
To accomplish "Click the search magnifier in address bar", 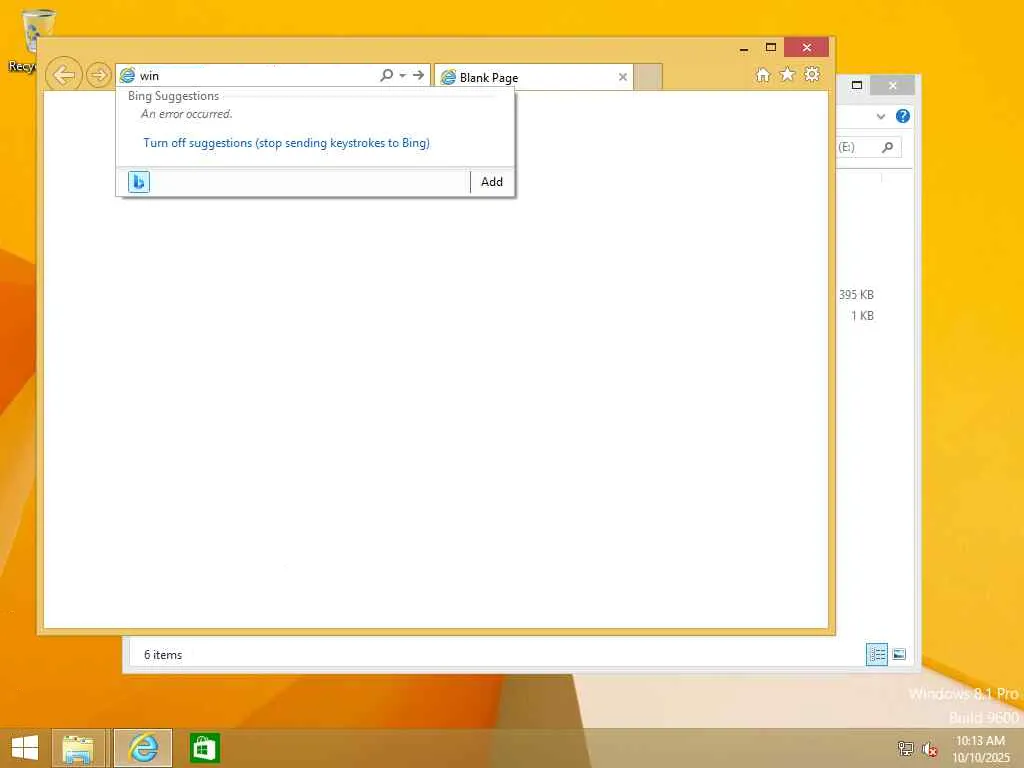I will [387, 75].
